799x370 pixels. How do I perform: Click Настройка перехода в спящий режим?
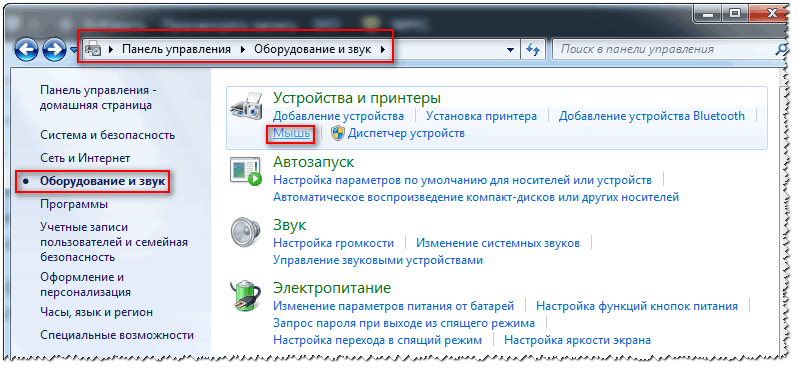point(377,340)
